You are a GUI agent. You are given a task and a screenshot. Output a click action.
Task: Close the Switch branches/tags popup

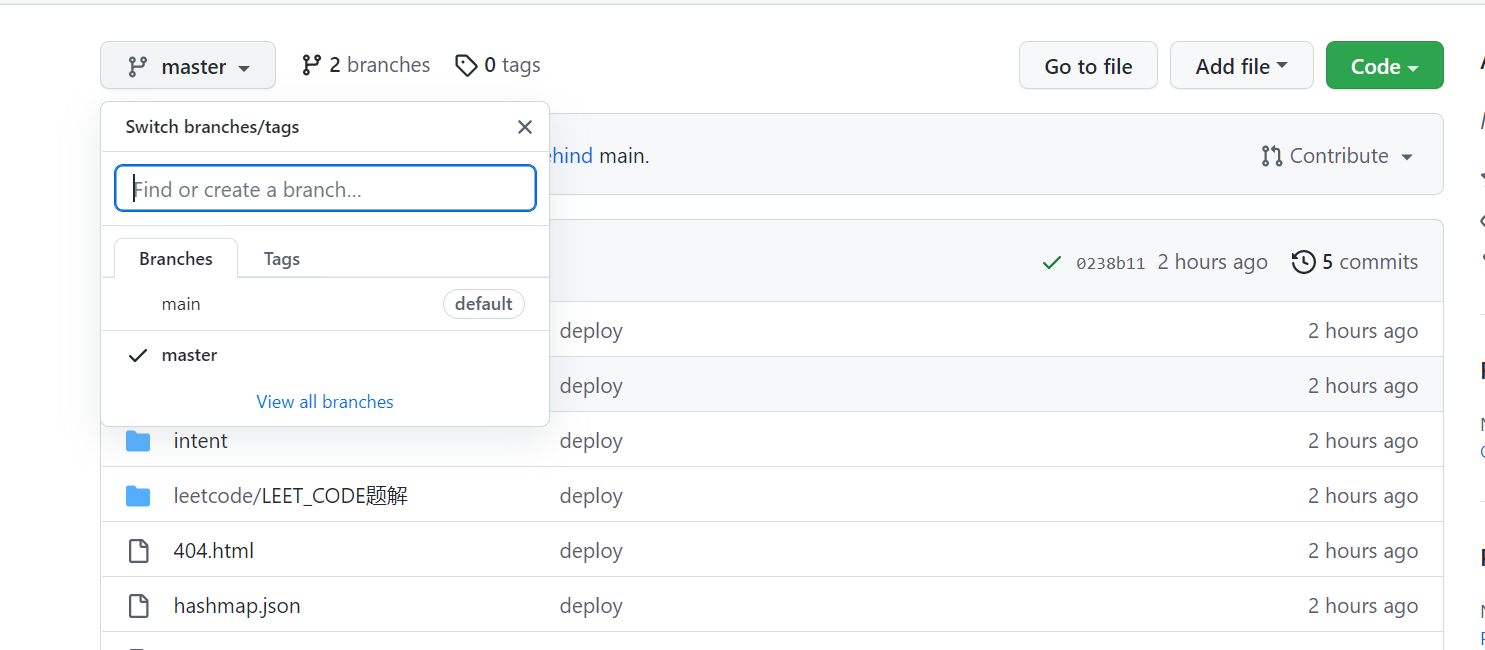click(x=524, y=127)
